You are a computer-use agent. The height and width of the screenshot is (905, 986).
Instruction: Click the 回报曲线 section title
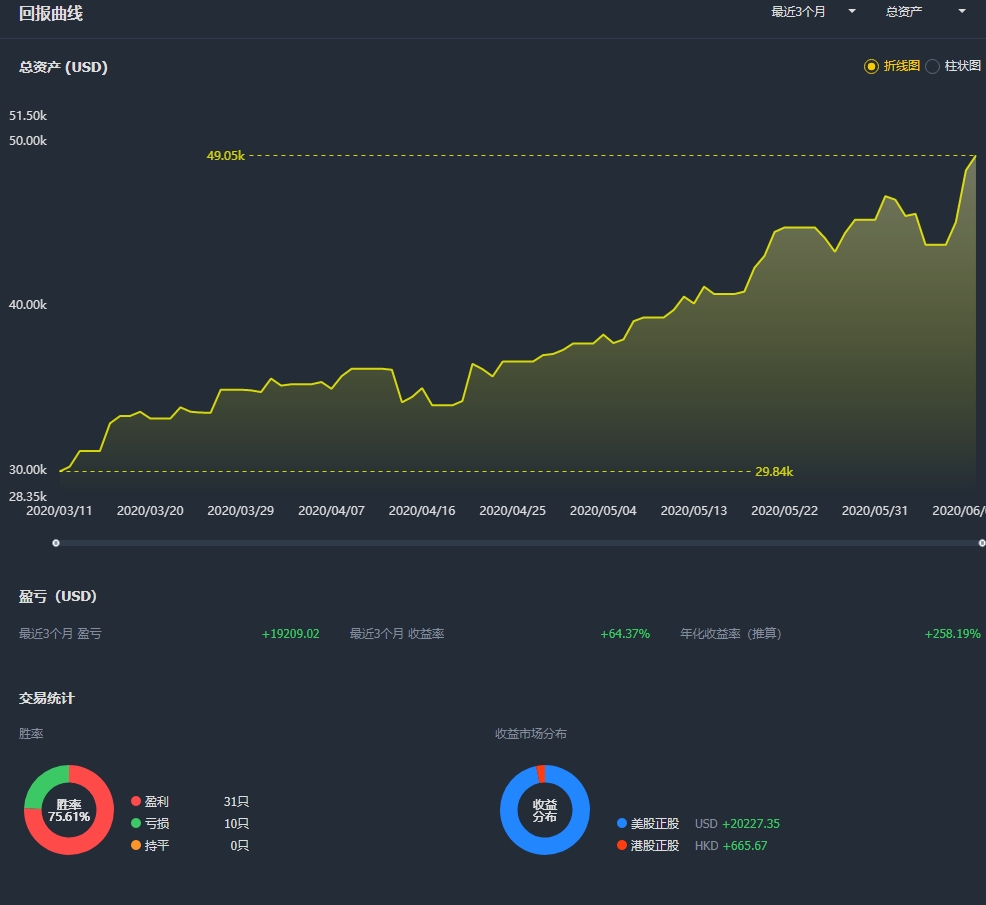(x=50, y=13)
